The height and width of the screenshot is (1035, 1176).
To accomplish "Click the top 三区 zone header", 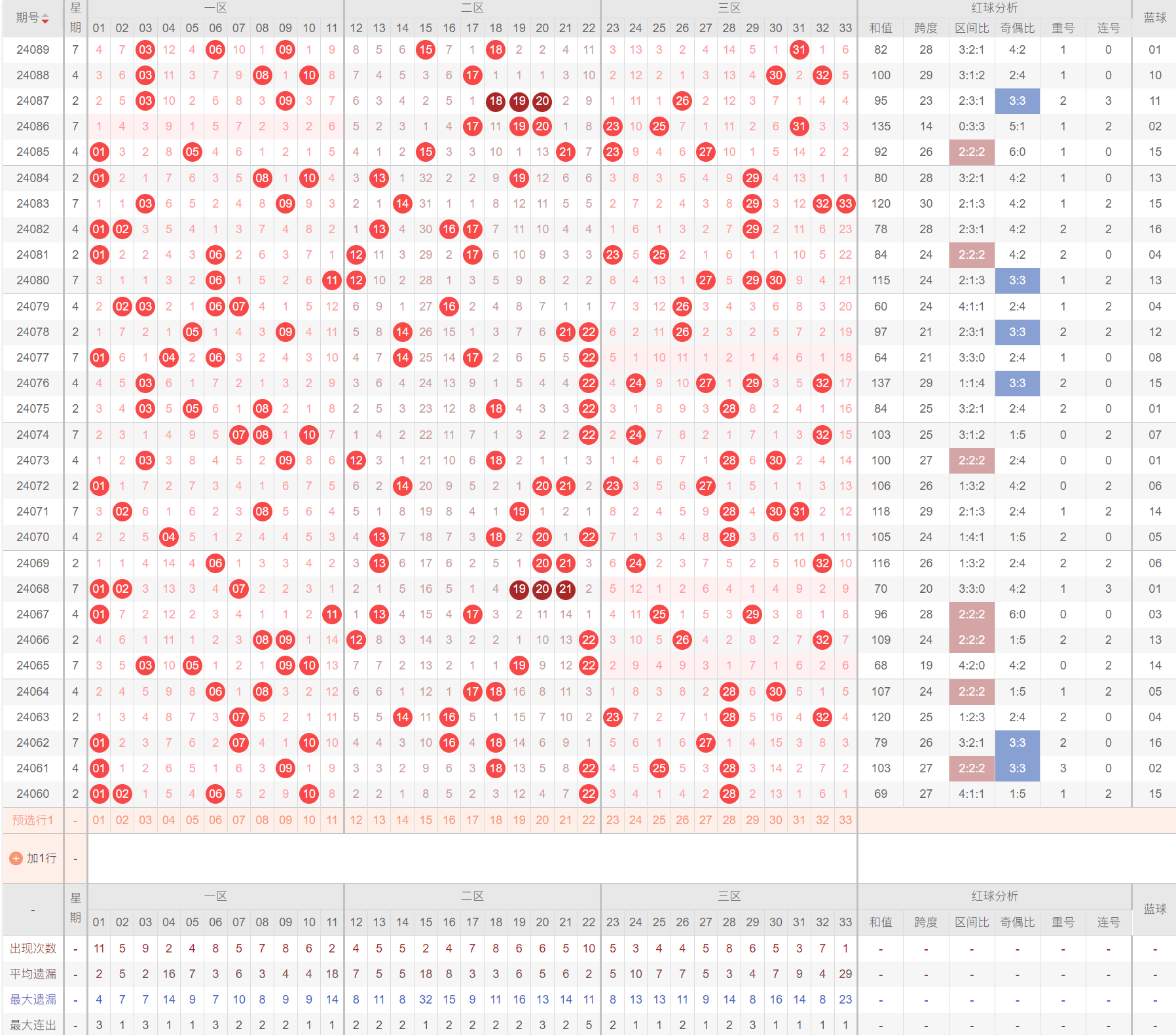I will 729,8.
